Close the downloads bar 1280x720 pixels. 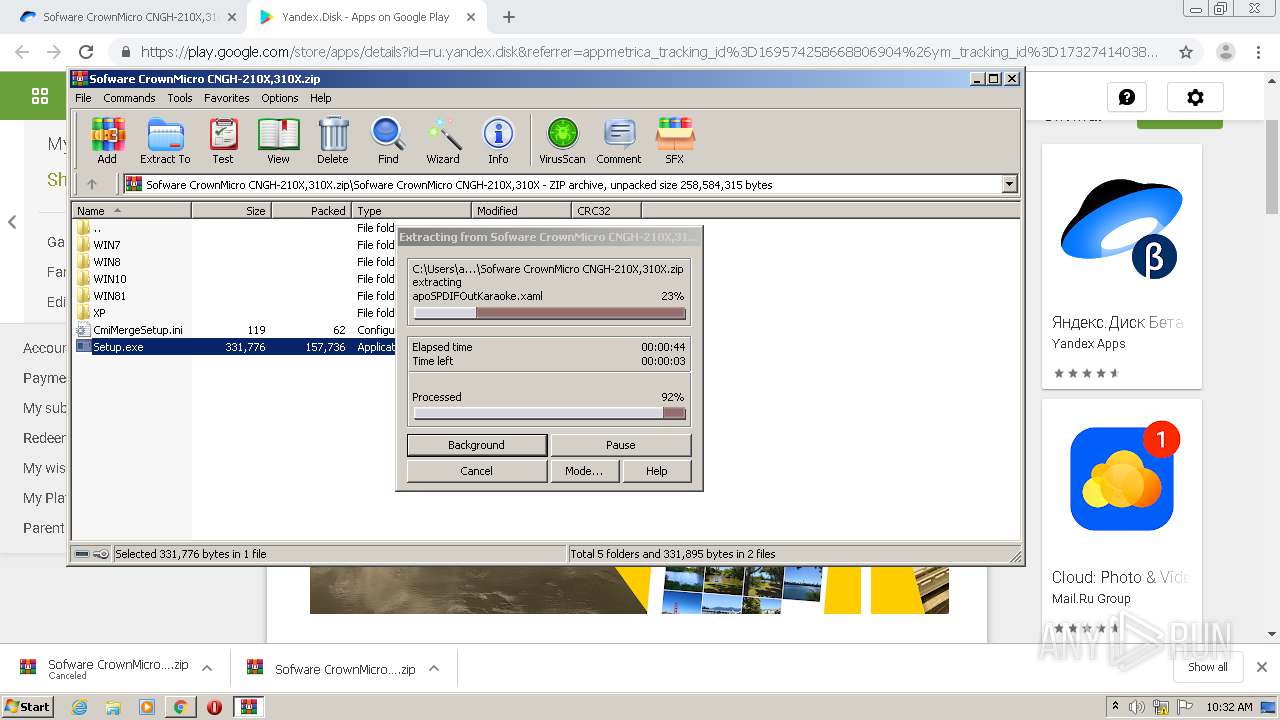click(1262, 667)
